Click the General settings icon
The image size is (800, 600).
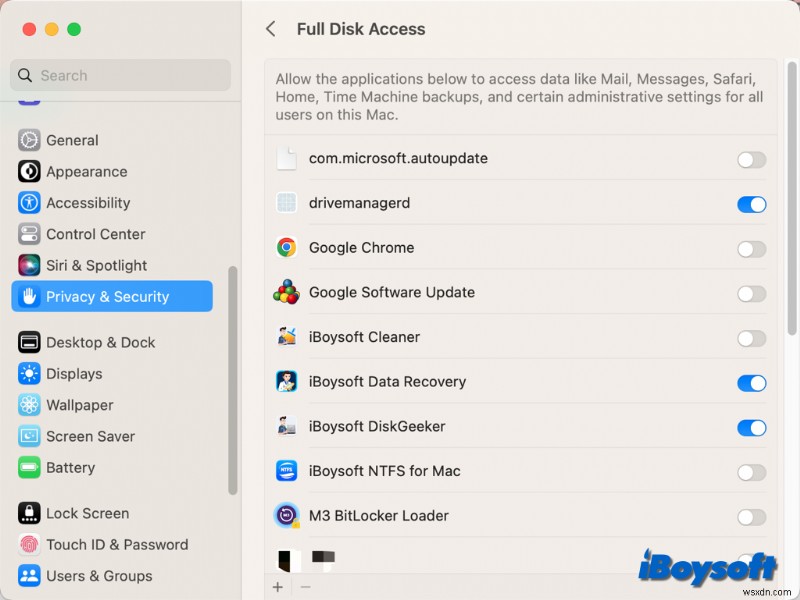click(x=29, y=140)
